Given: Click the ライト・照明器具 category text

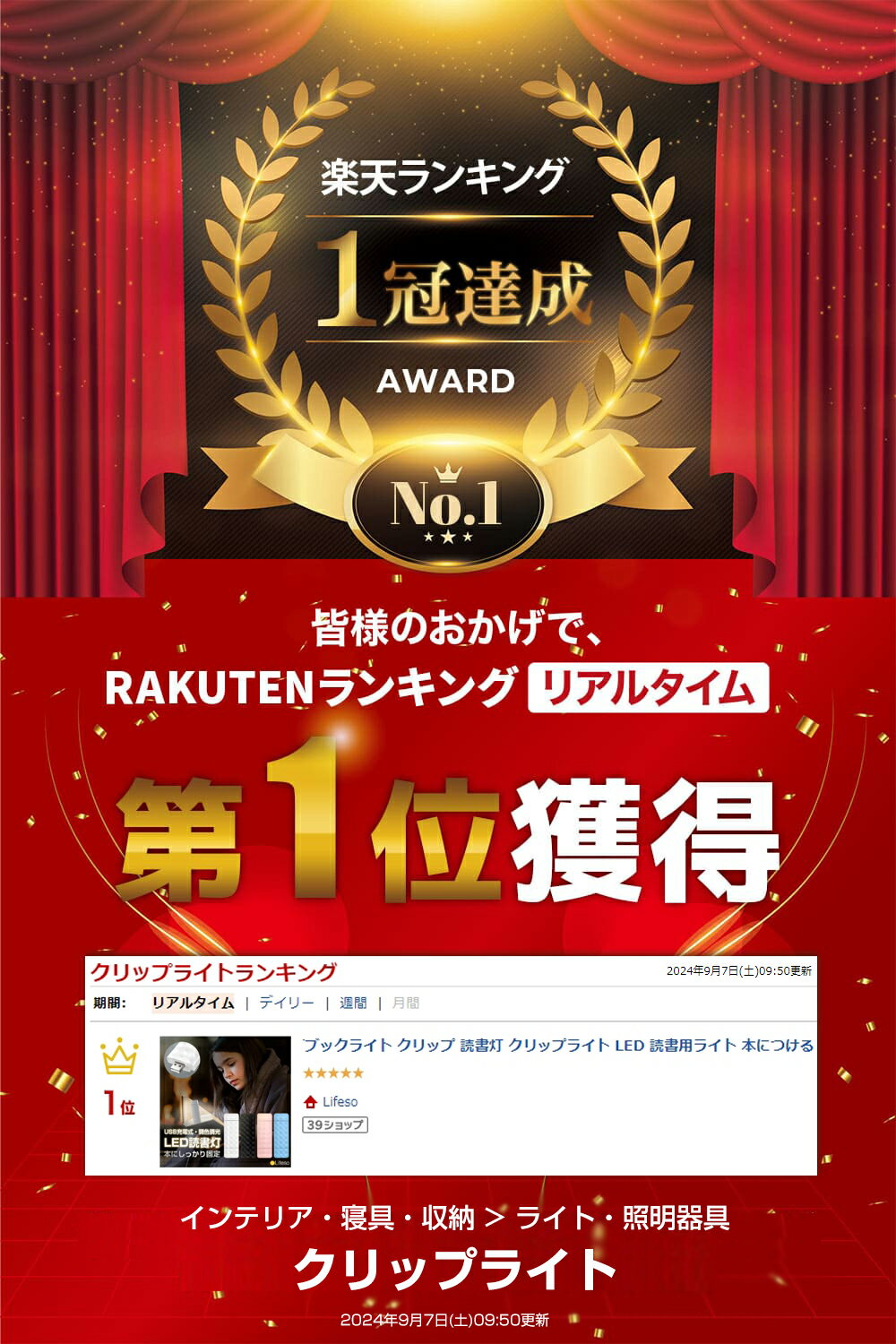Looking at the screenshot, I should [624, 1218].
